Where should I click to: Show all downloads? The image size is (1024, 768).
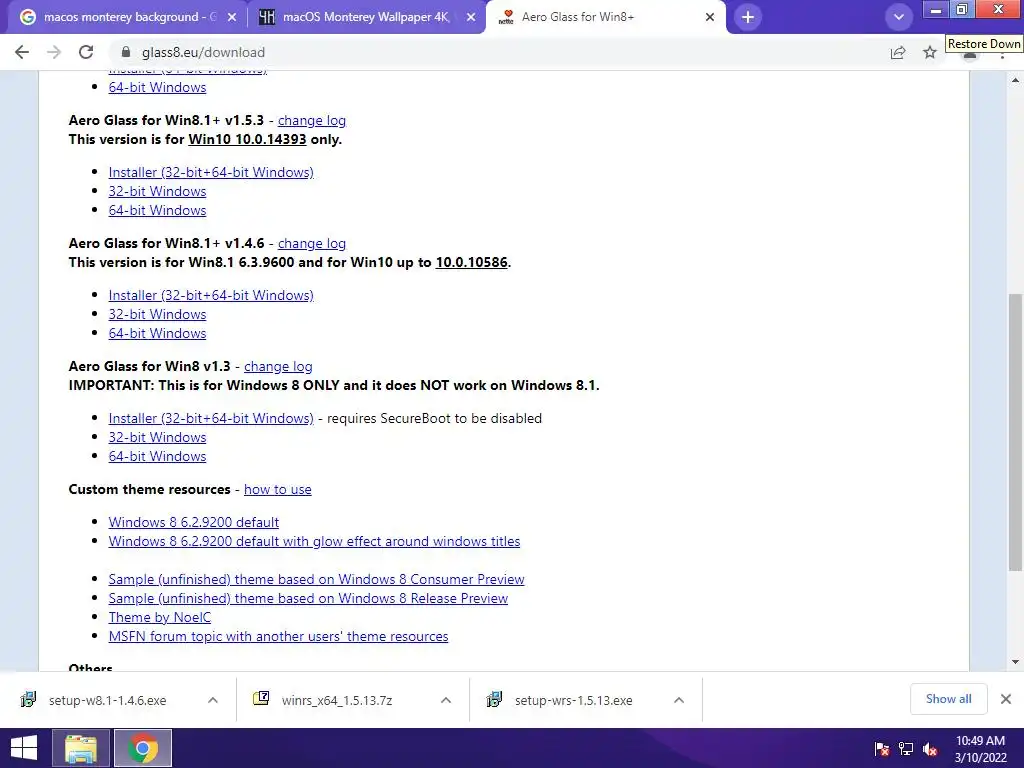pyautogui.click(x=948, y=699)
